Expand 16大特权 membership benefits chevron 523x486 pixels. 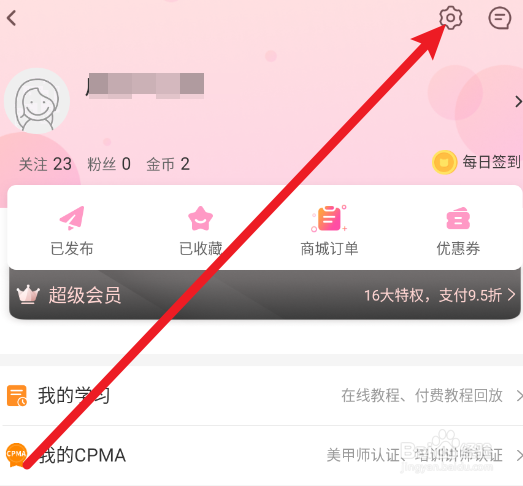511,295
